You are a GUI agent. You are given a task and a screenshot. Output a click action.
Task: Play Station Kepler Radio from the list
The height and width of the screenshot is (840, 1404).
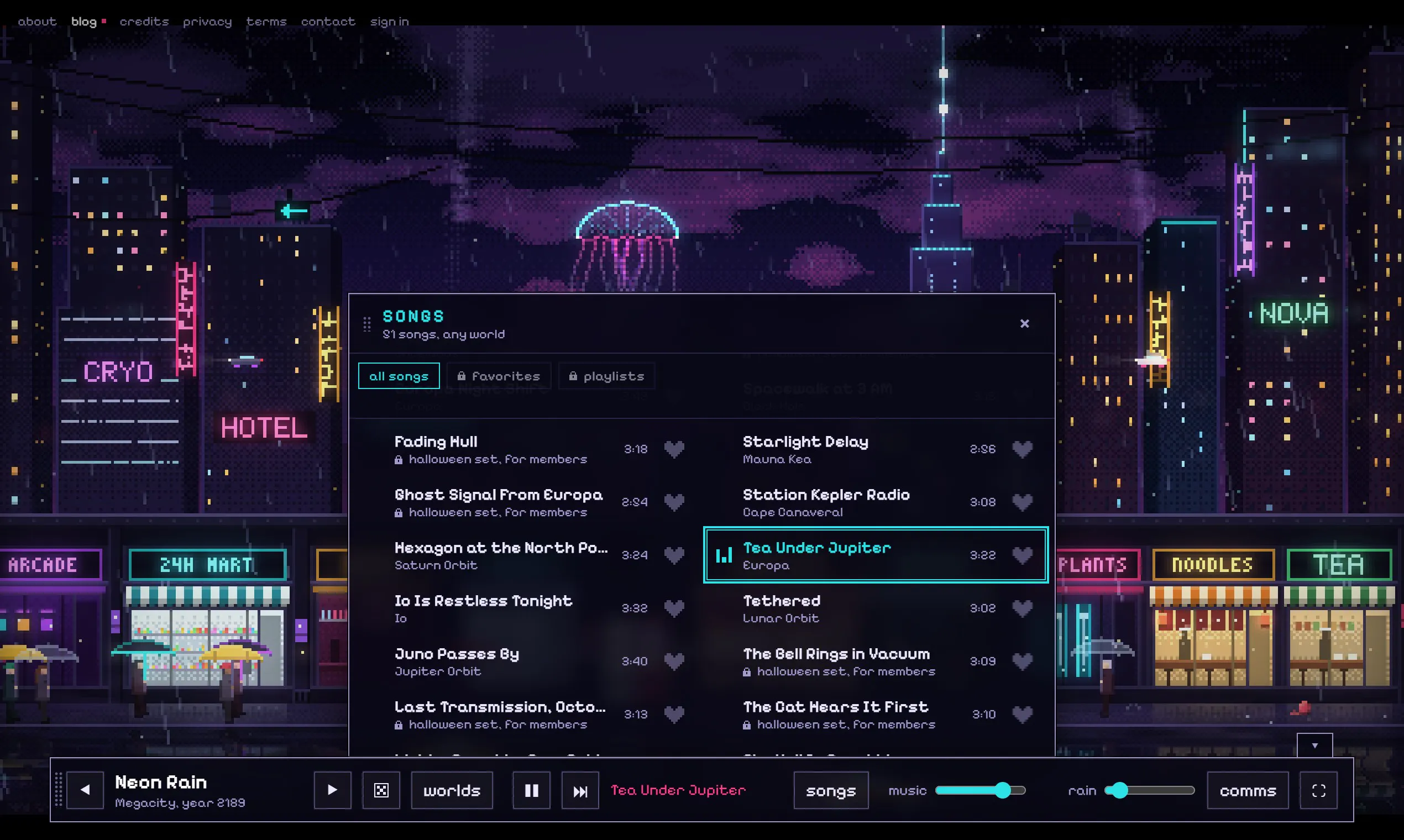(875, 502)
